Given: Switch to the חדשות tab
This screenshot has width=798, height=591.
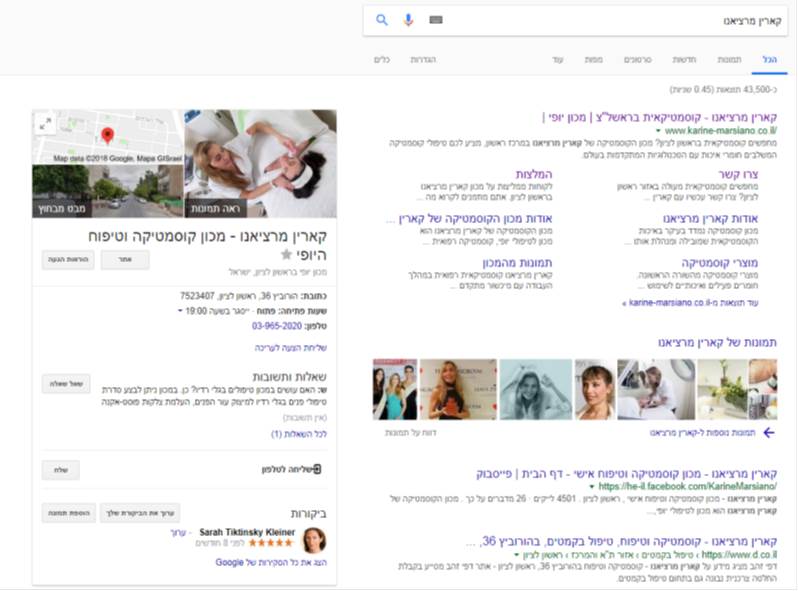Looking at the screenshot, I should click(x=684, y=60).
